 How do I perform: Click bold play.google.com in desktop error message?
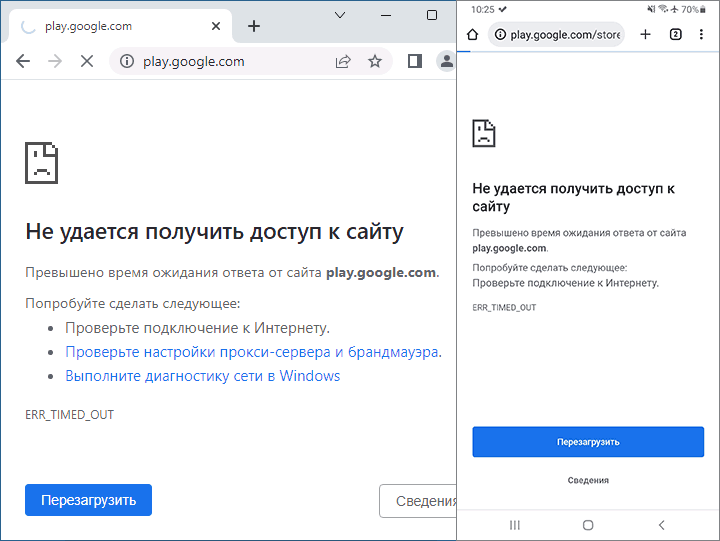381,273
